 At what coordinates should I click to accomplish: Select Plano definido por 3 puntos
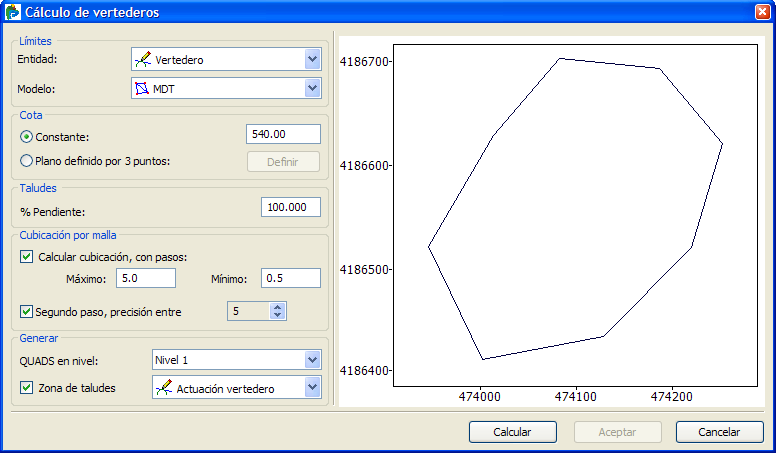(27, 160)
